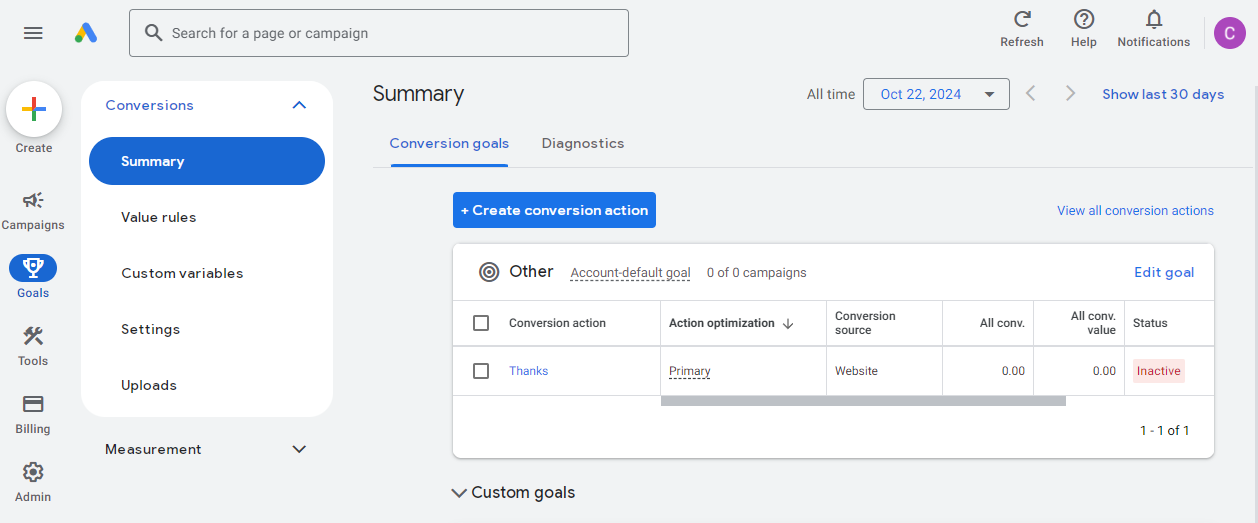This screenshot has height=523, width=1258.
Task: Expand the Measurement section
Action: (299, 449)
